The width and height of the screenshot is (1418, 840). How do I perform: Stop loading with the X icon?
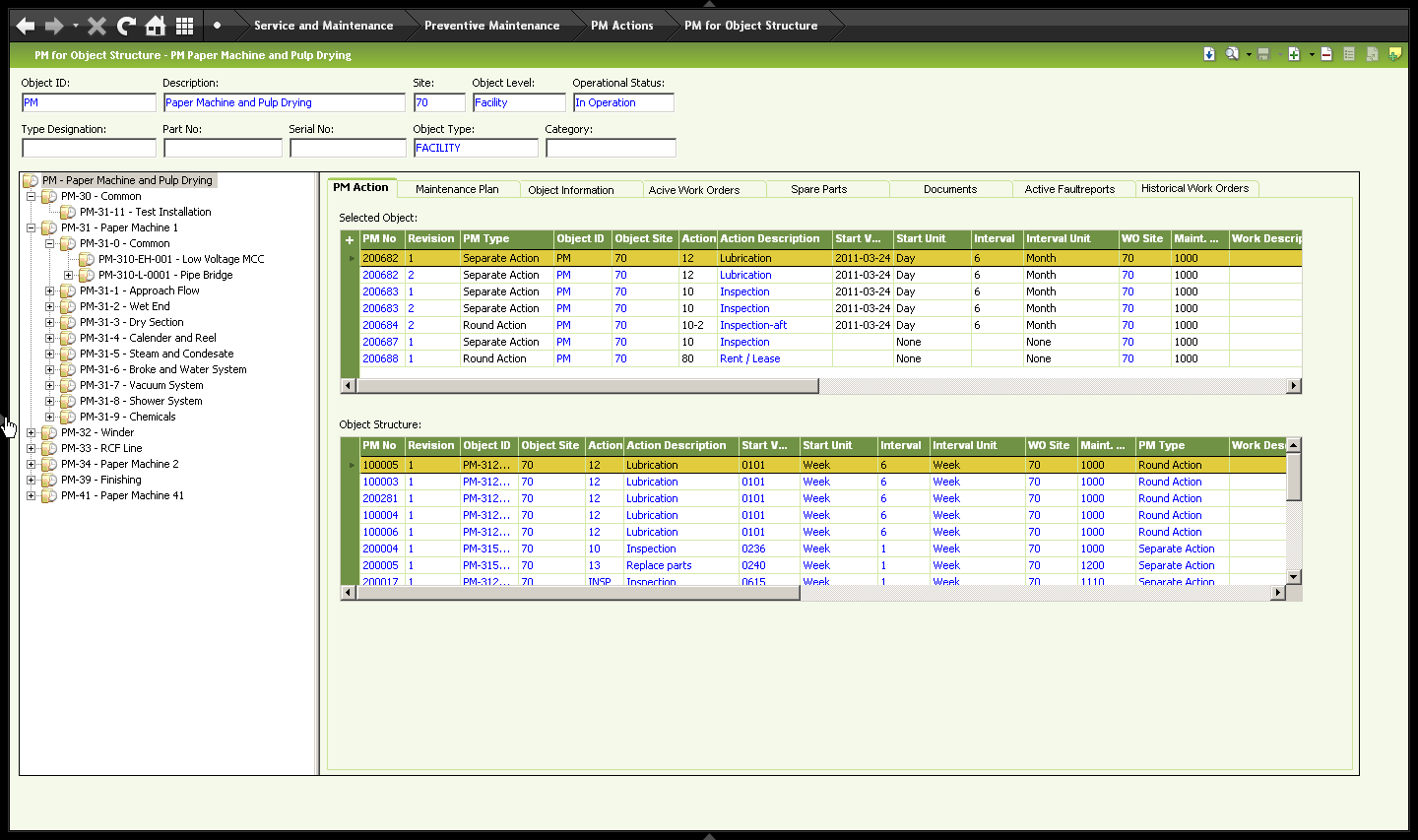[x=97, y=26]
